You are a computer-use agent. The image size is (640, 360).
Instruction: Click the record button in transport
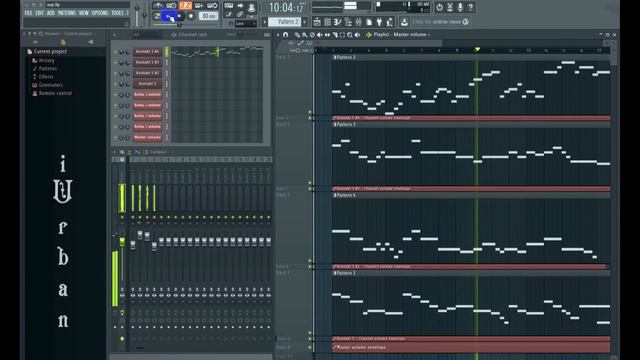(191, 16)
